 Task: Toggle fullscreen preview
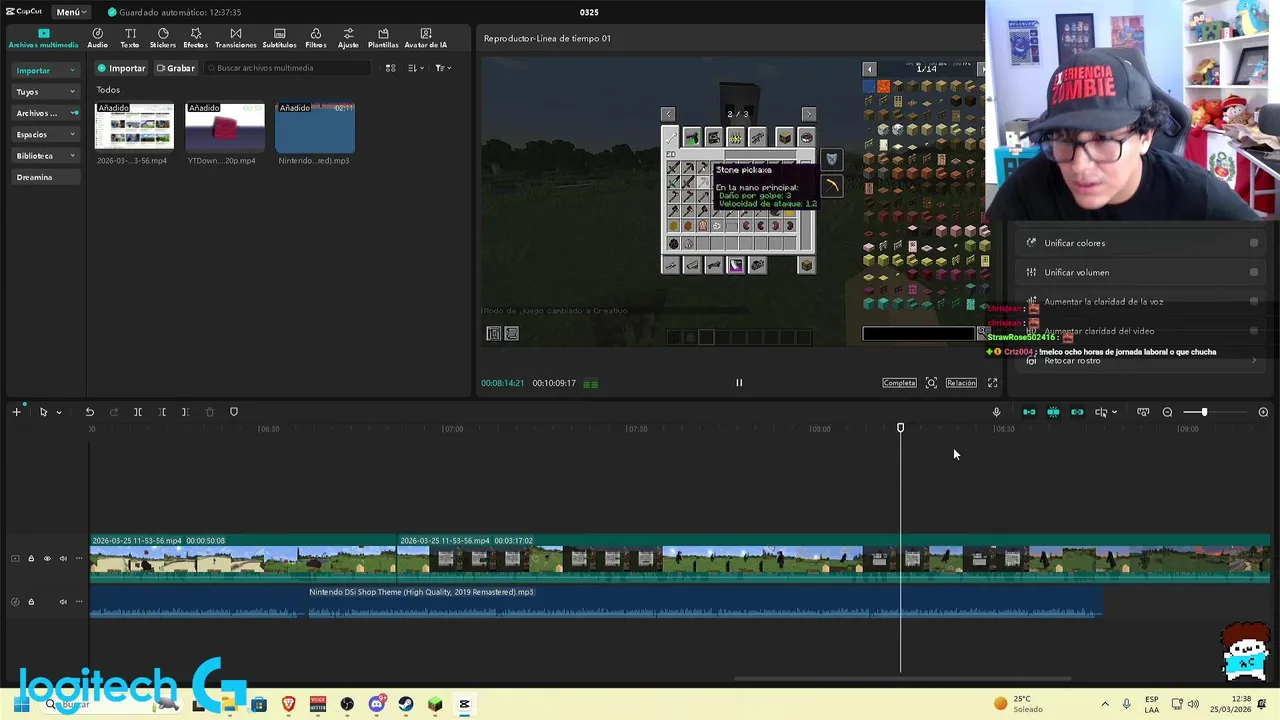[992, 383]
